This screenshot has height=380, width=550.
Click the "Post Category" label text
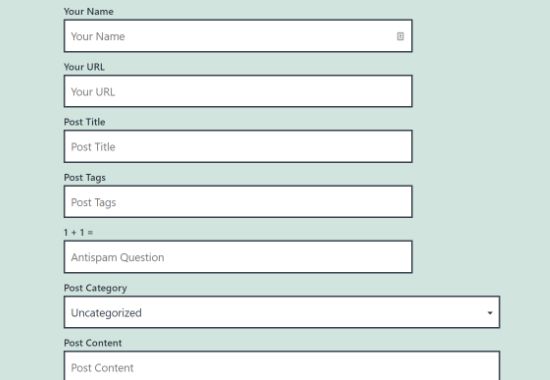pyautogui.click(x=95, y=288)
